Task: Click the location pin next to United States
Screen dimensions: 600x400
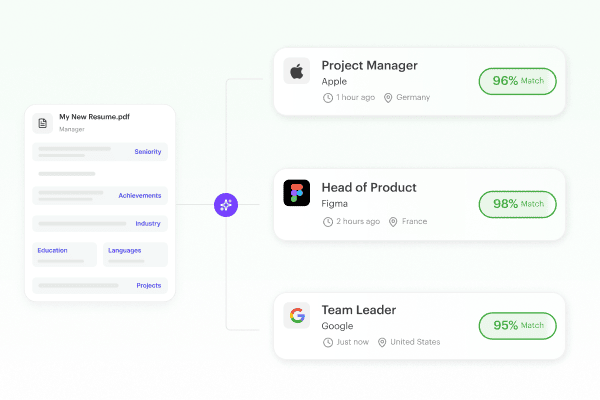Action: tap(382, 342)
